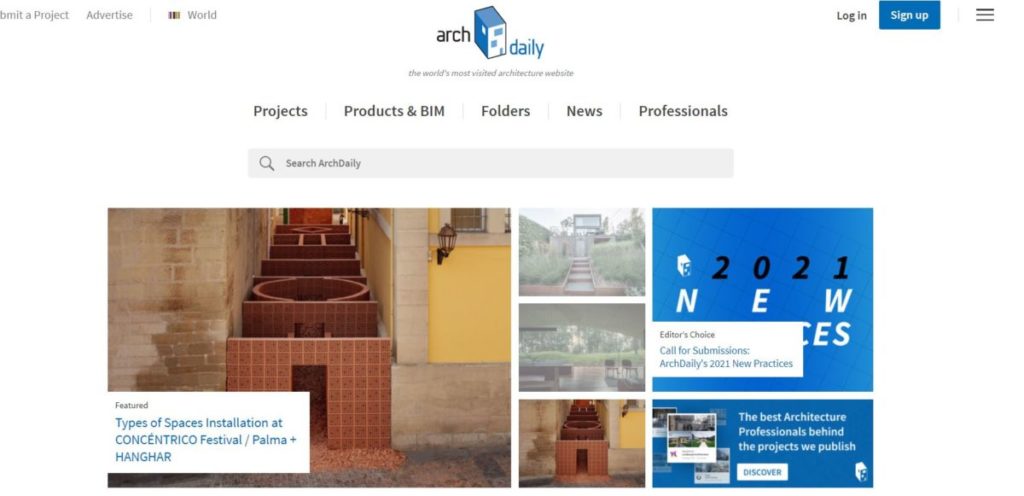This screenshot has width=1024, height=496.
Task: Open the World region selector
Action: (x=193, y=15)
